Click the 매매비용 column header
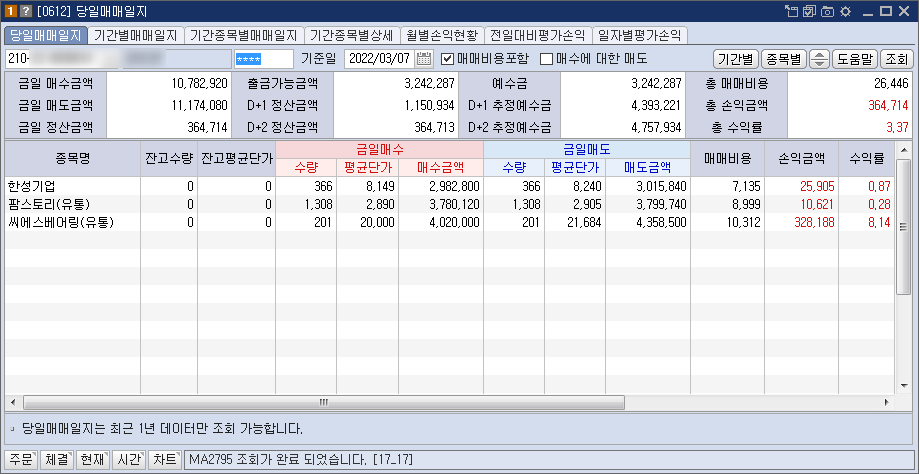This screenshot has width=919, height=474. 727,158
